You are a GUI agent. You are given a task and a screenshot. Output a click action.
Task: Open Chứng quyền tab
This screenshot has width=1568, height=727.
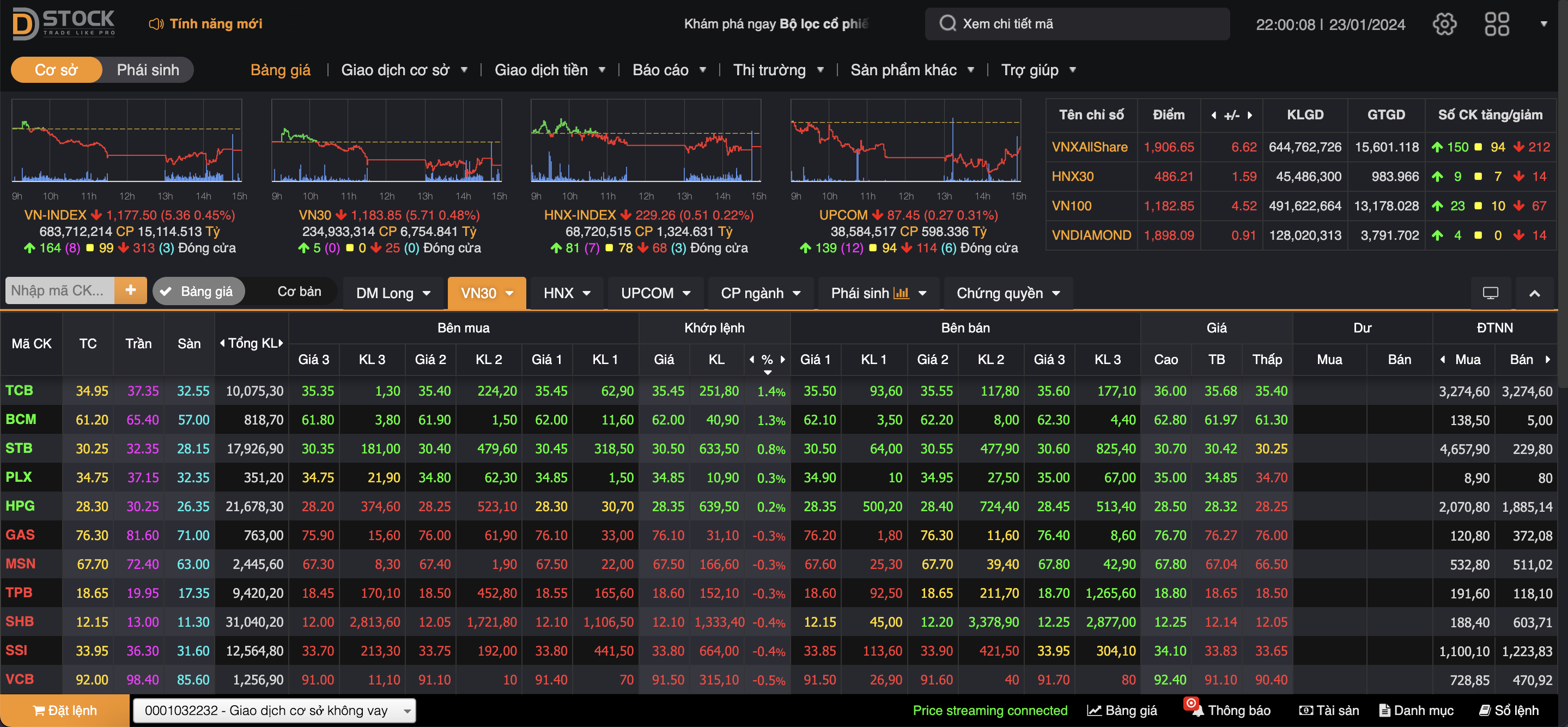pyautogui.click(x=1007, y=293)
